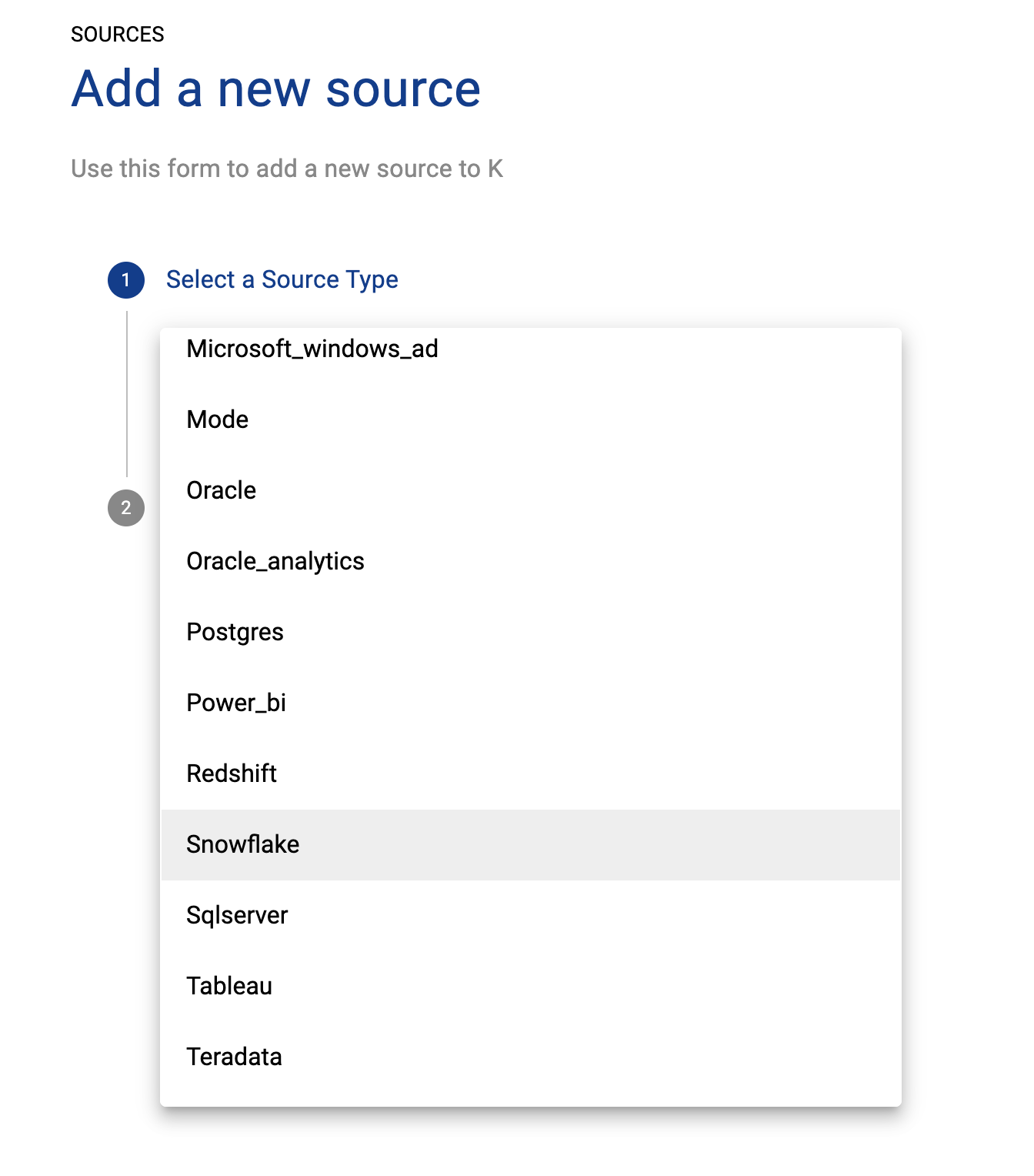Click the Add a new source heading
Screen dimensions: 1034x1176
pyautogui.click(x=276, y=89)
